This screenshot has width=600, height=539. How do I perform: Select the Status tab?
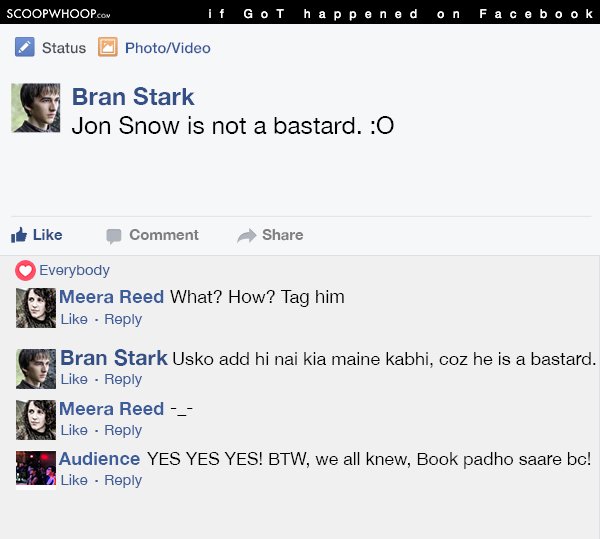coord(64,48)
